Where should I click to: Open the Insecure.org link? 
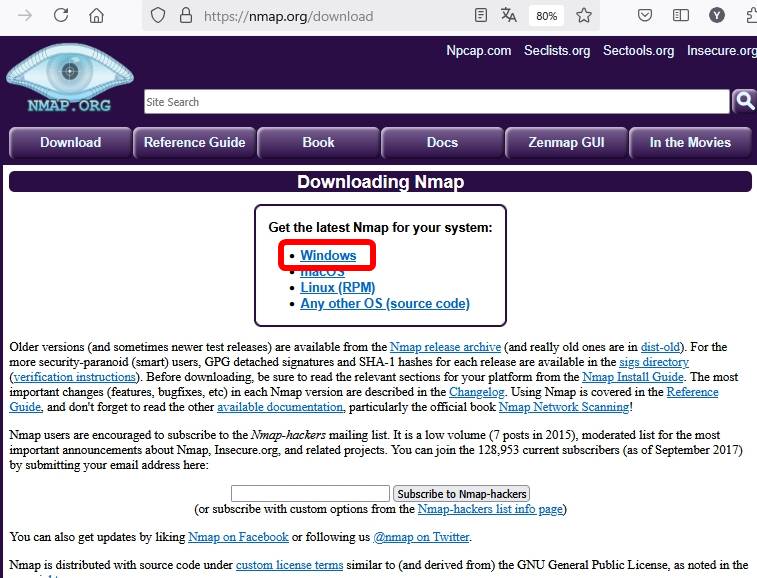tap(722, 51)
